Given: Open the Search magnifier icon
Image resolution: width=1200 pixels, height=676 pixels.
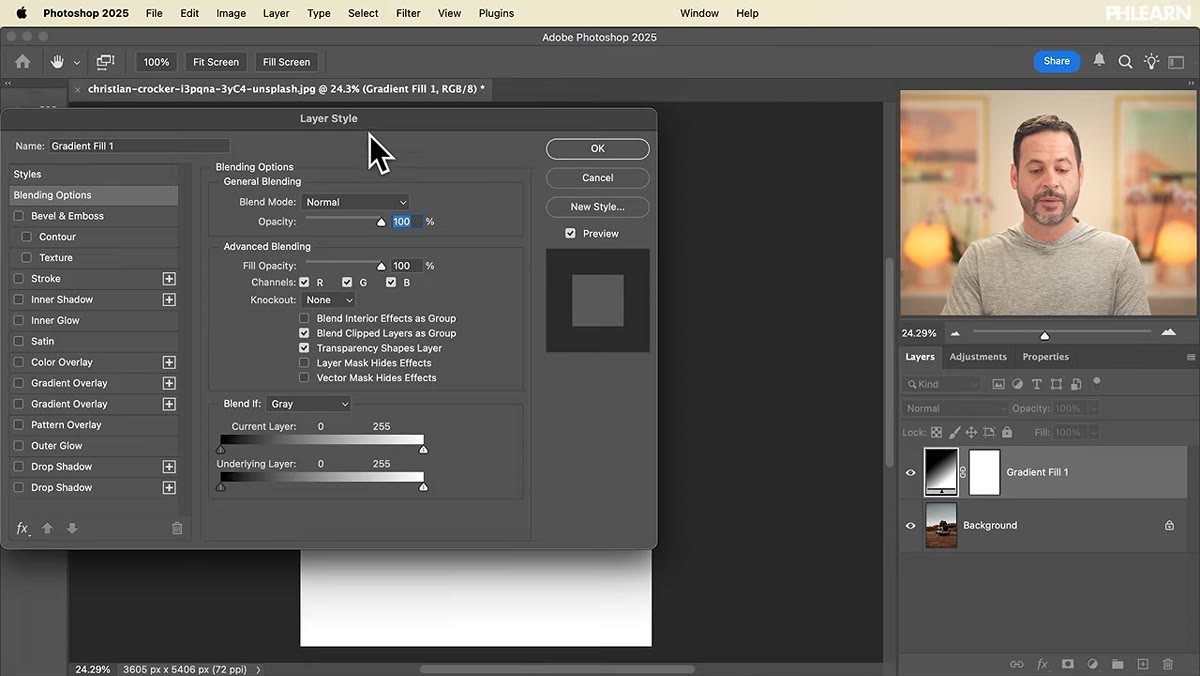Looking at the screenshot, I should click(x=1125, y=62).
